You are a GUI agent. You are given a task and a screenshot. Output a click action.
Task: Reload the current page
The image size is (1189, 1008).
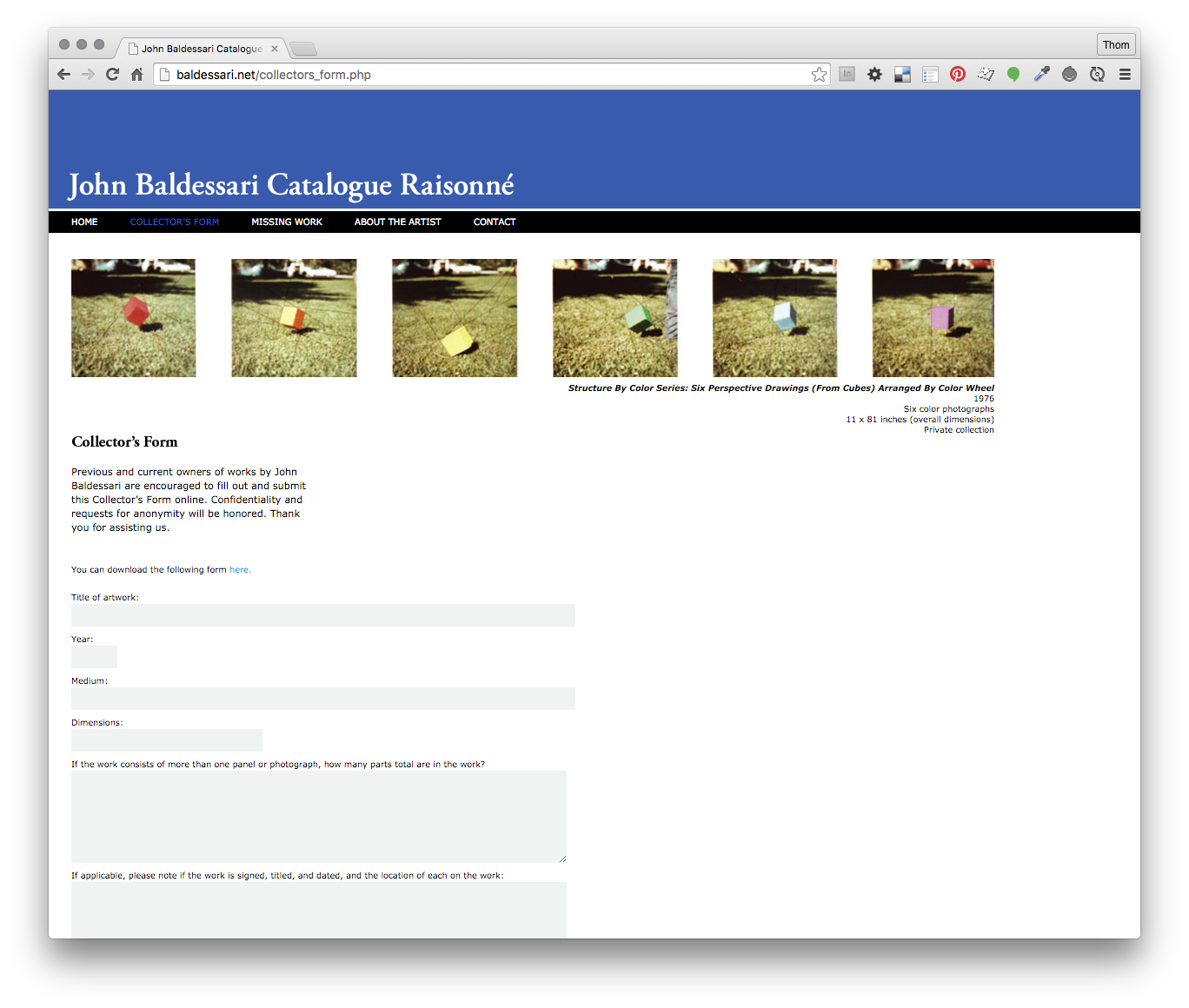112,75
